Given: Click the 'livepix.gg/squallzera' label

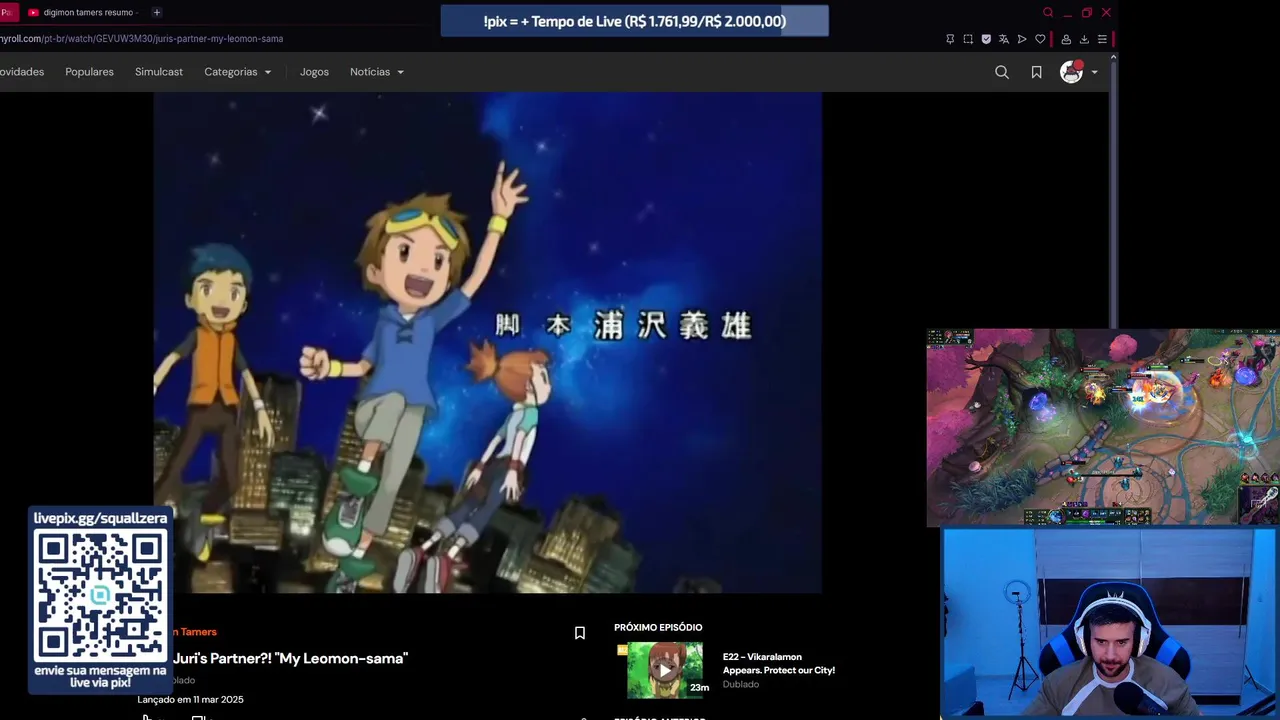Looking at the screenshot, I should click(100, 518).
